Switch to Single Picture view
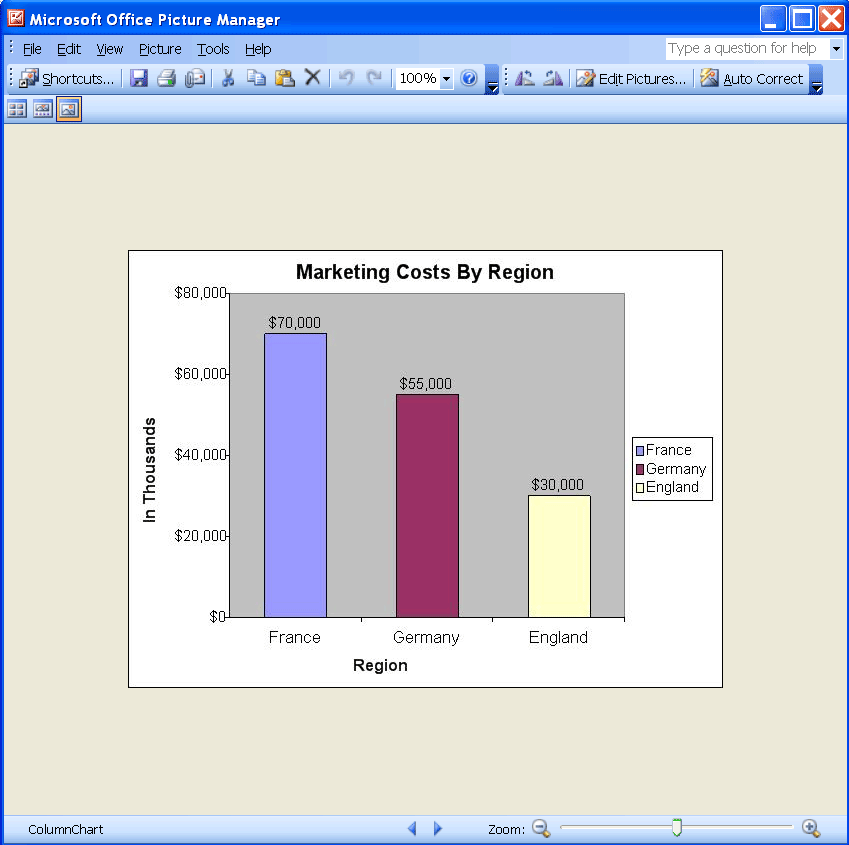The image size is (849, 845). [x=69, y=110]
